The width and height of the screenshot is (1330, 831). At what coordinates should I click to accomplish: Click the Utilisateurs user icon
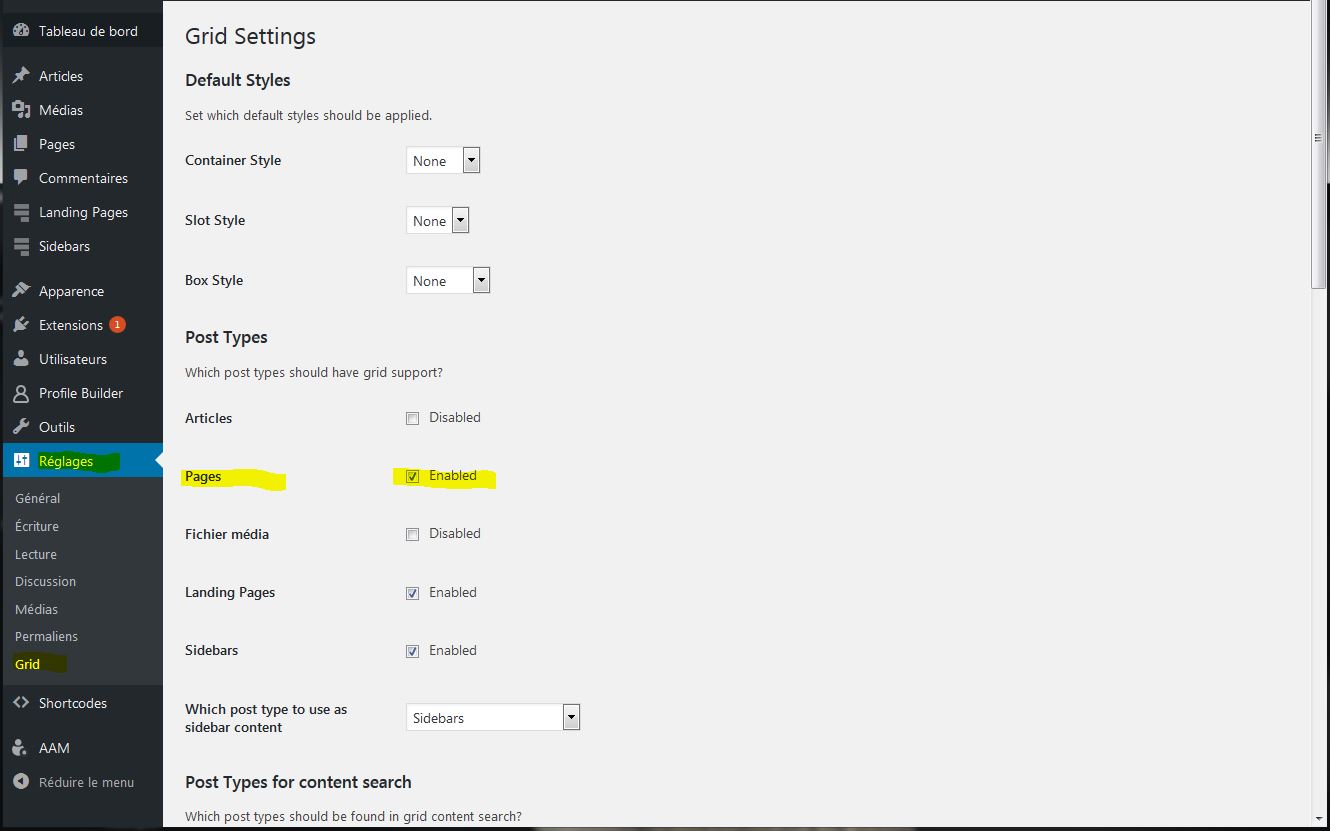(21, 359)
